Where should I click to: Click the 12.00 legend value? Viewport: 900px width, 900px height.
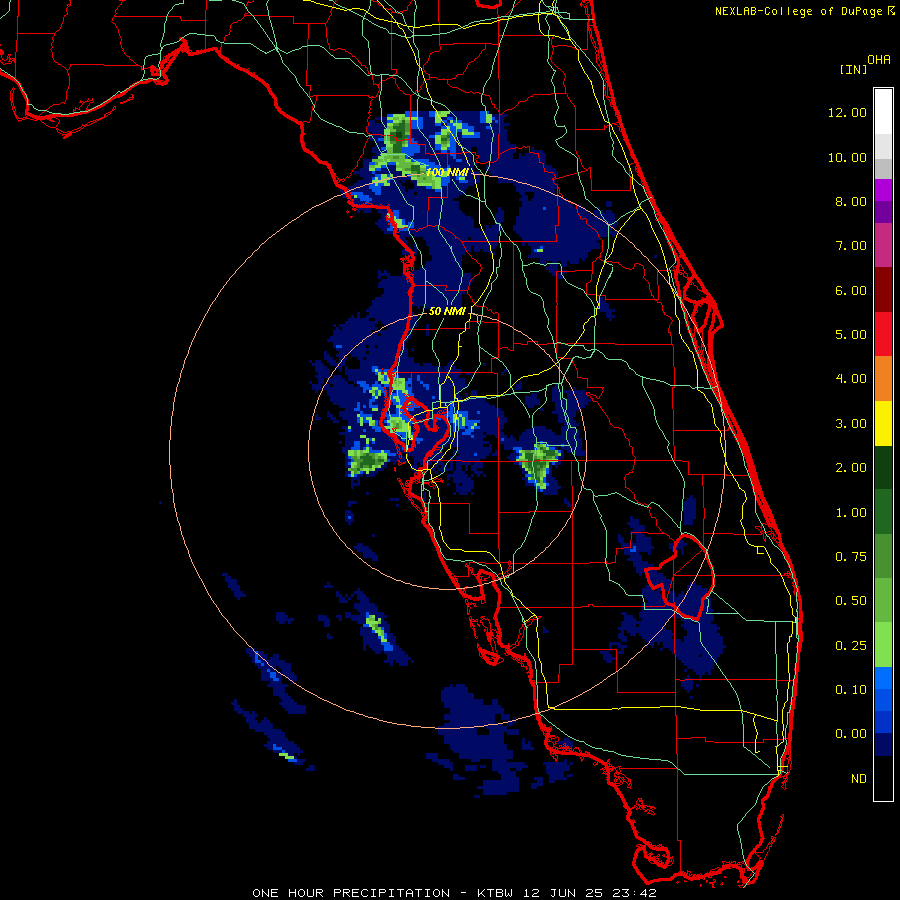pos(847,112)
